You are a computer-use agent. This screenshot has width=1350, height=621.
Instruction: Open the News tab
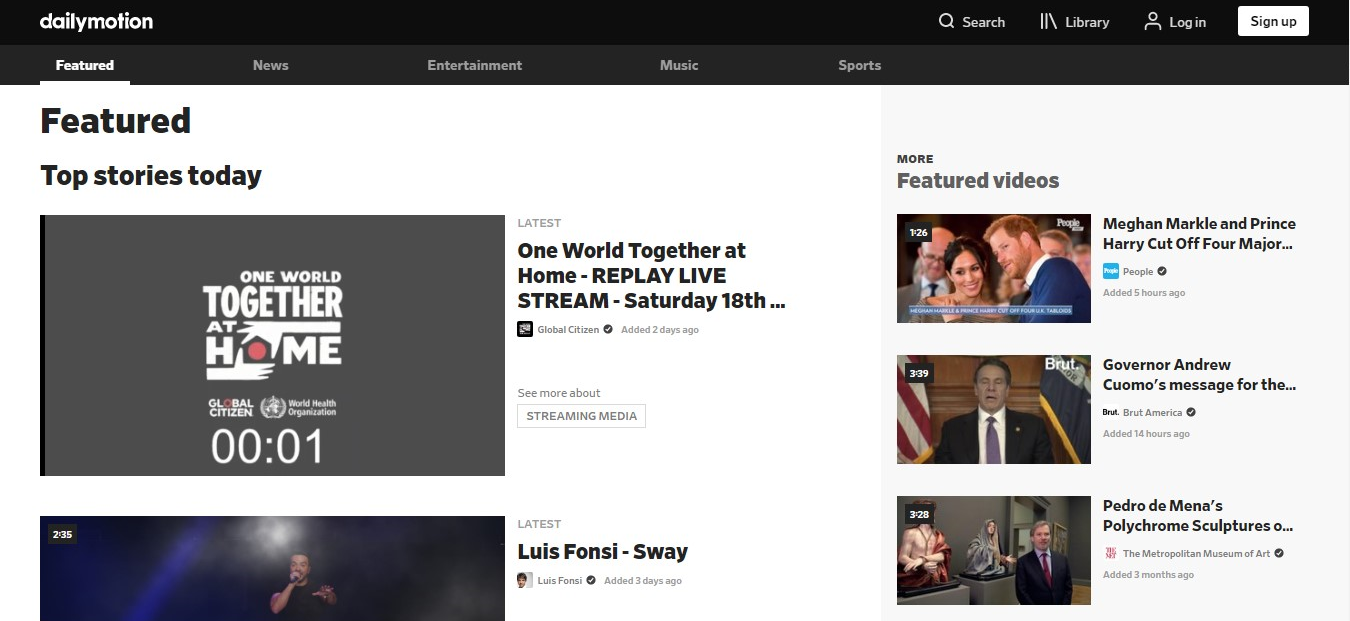tap(271, 65)
